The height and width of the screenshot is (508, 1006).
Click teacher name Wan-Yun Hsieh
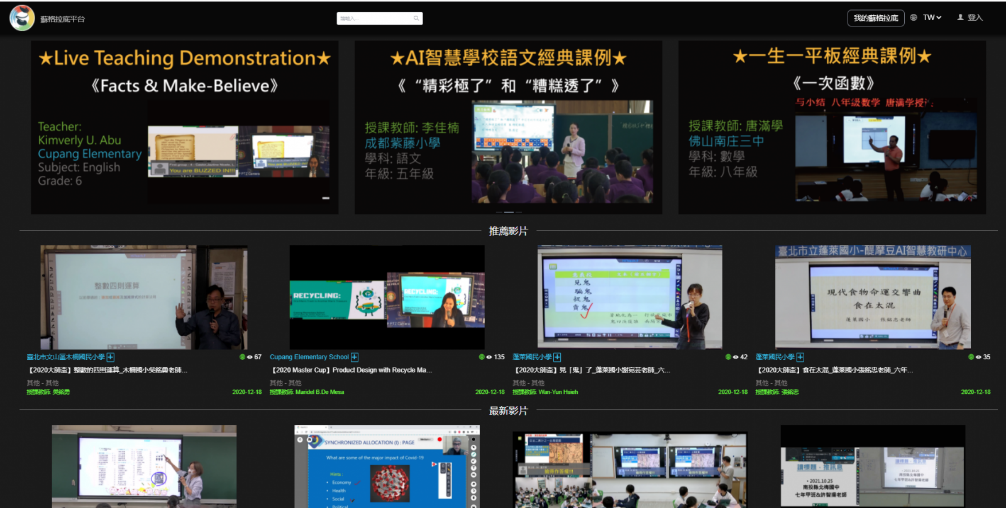pos(558,392)
